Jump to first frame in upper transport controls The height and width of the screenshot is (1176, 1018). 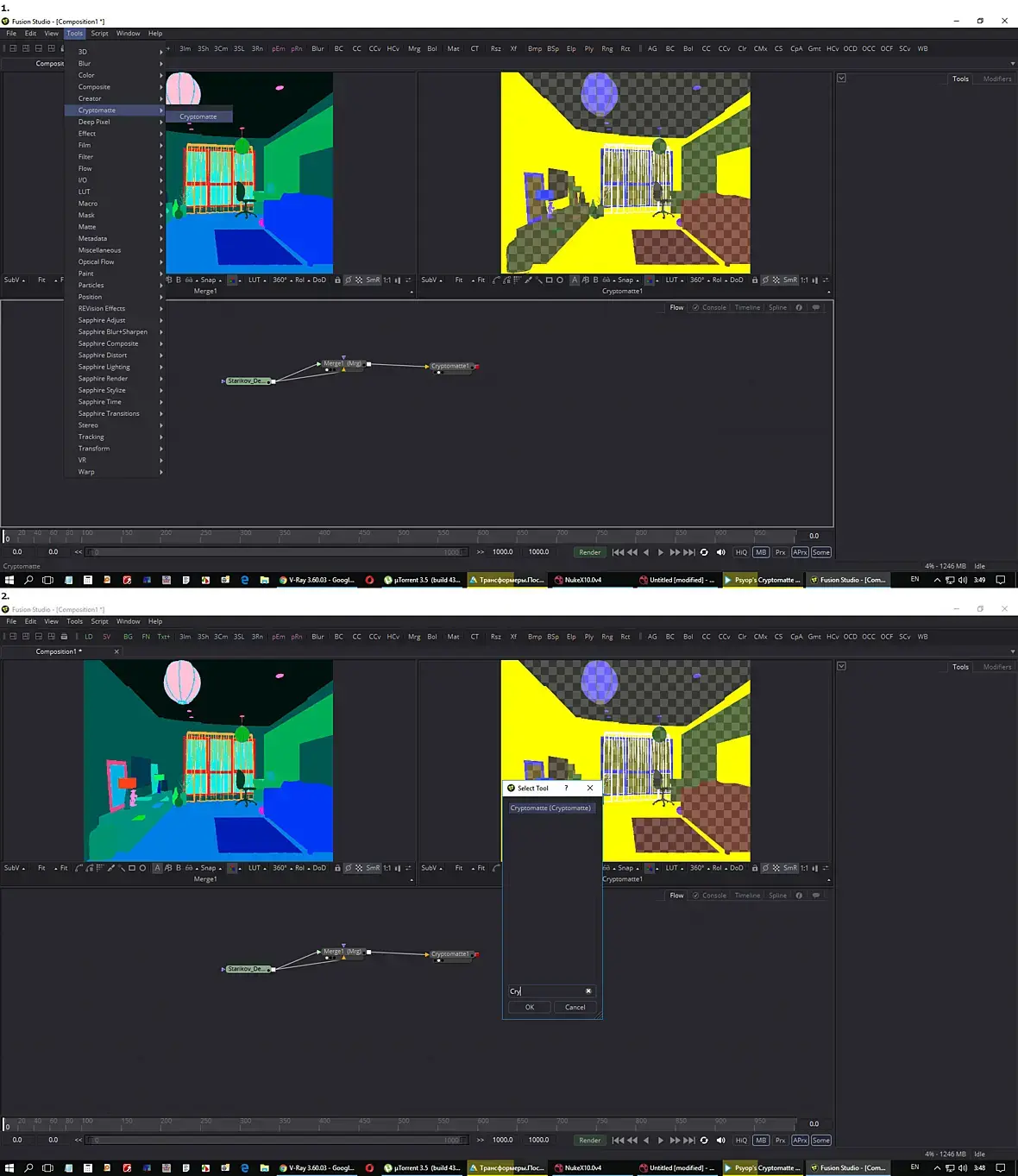click(618, 552)
